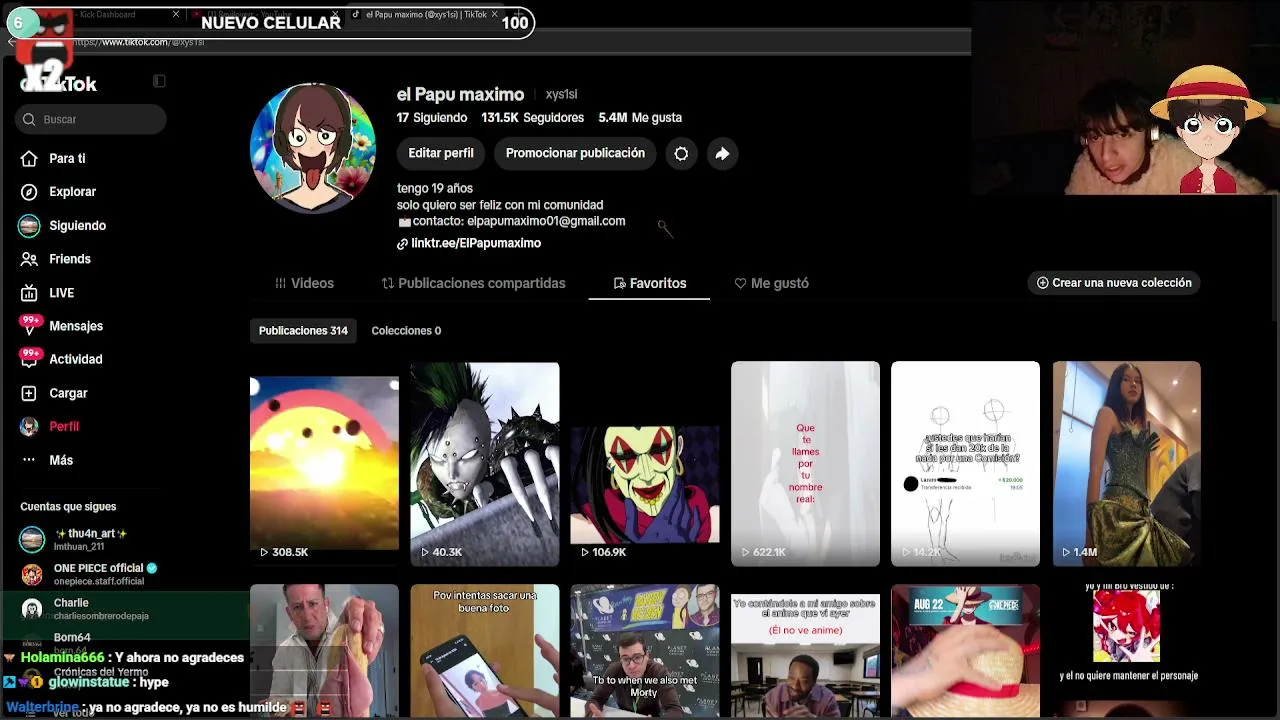Click the share profile arrow icon
The image size is (1280, 720).
[x=722, y=153]
